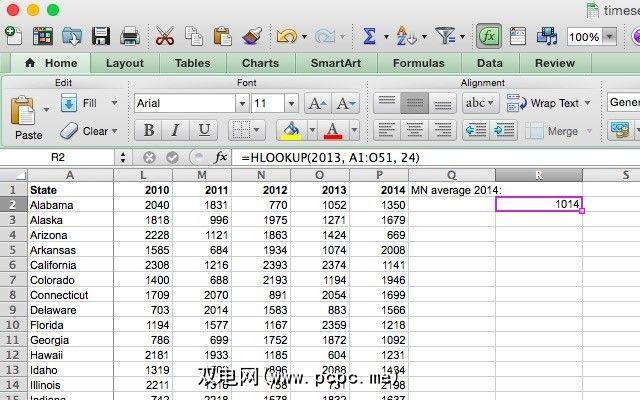
Task: Switch to the Data tab
Action: click(x=490, y=63)
